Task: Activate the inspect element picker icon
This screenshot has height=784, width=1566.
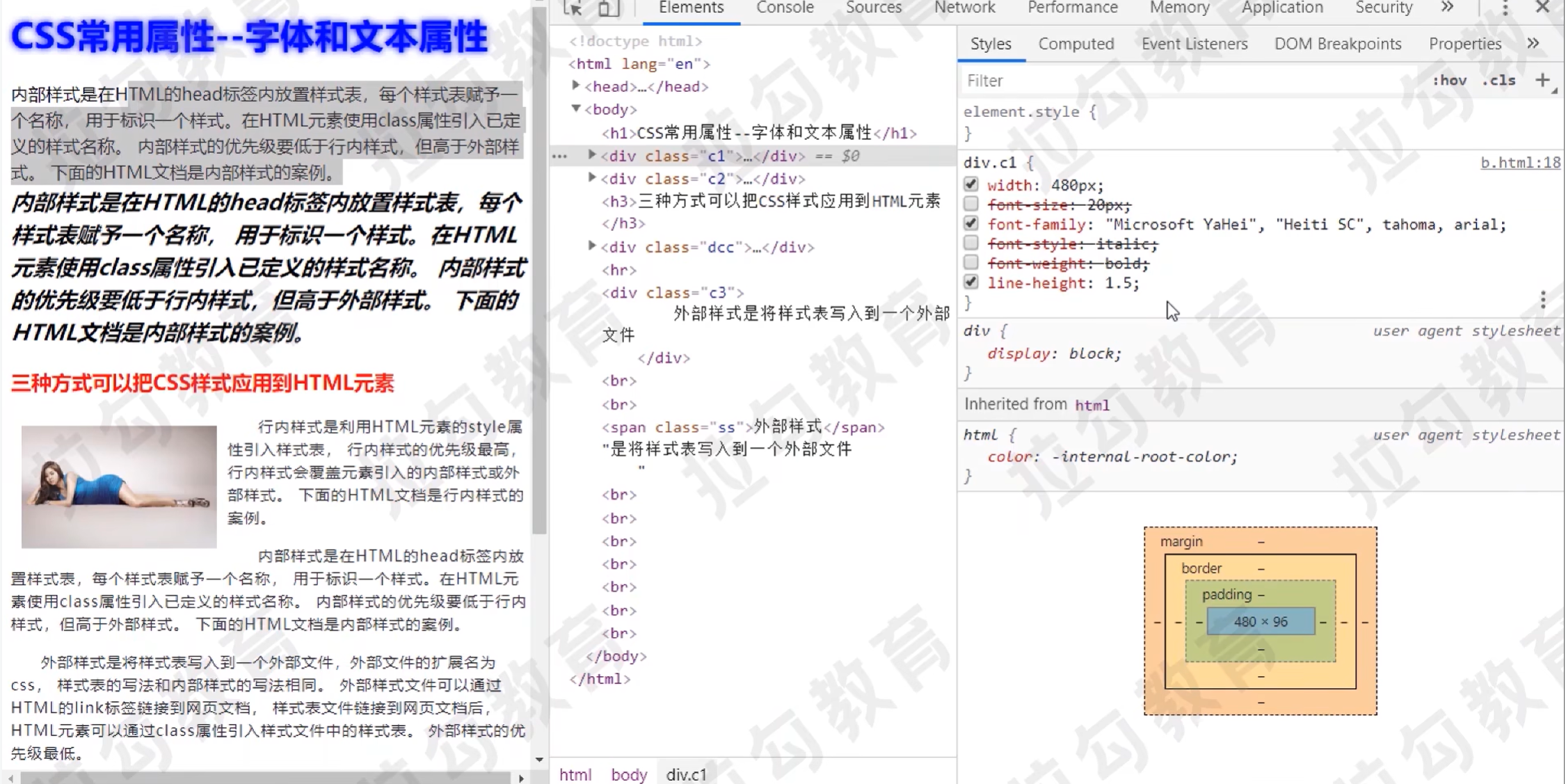Action: click(573, 8)
